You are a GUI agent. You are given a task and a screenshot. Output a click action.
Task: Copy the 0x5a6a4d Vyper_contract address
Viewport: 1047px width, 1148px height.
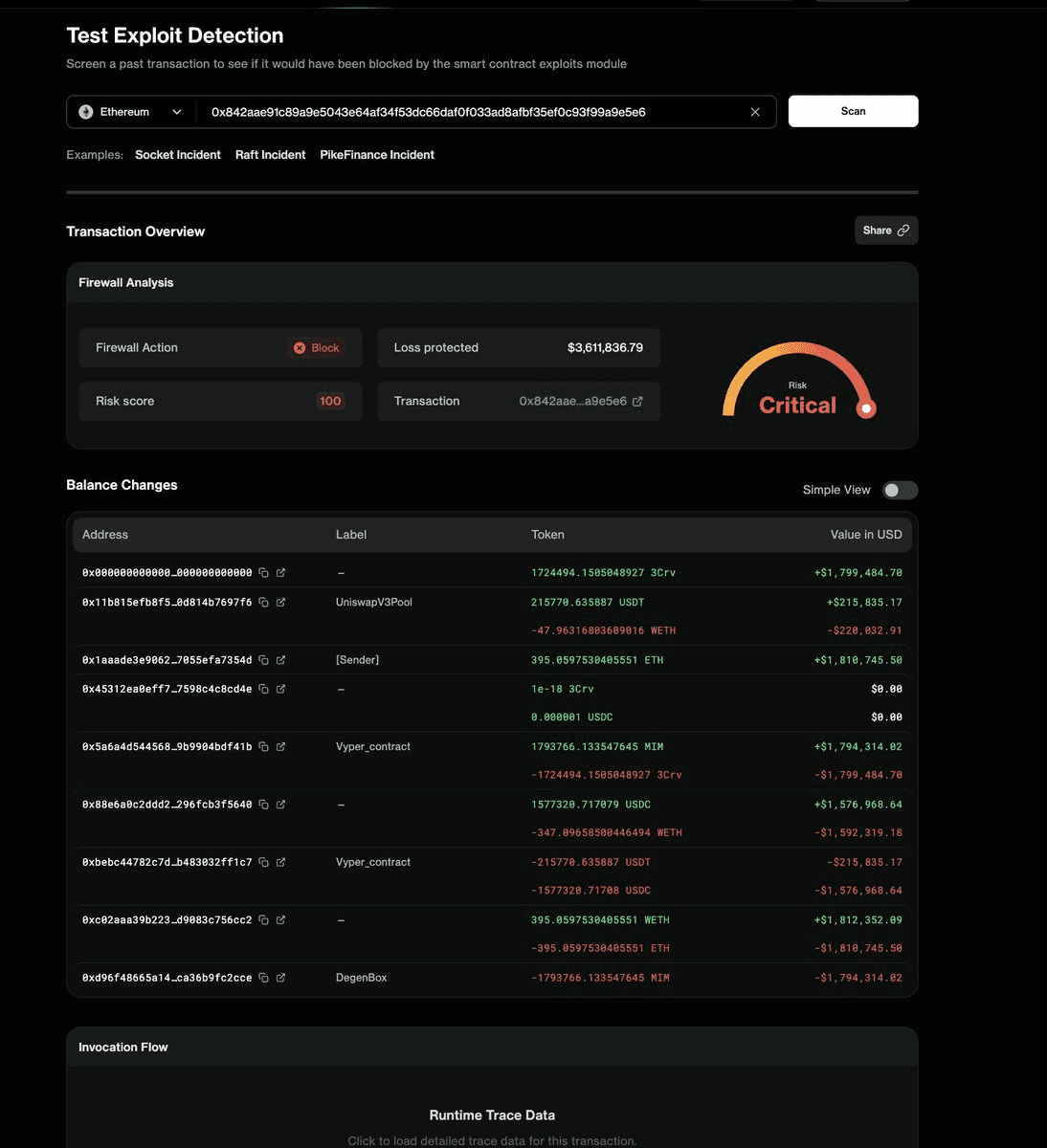coord(264,746)
